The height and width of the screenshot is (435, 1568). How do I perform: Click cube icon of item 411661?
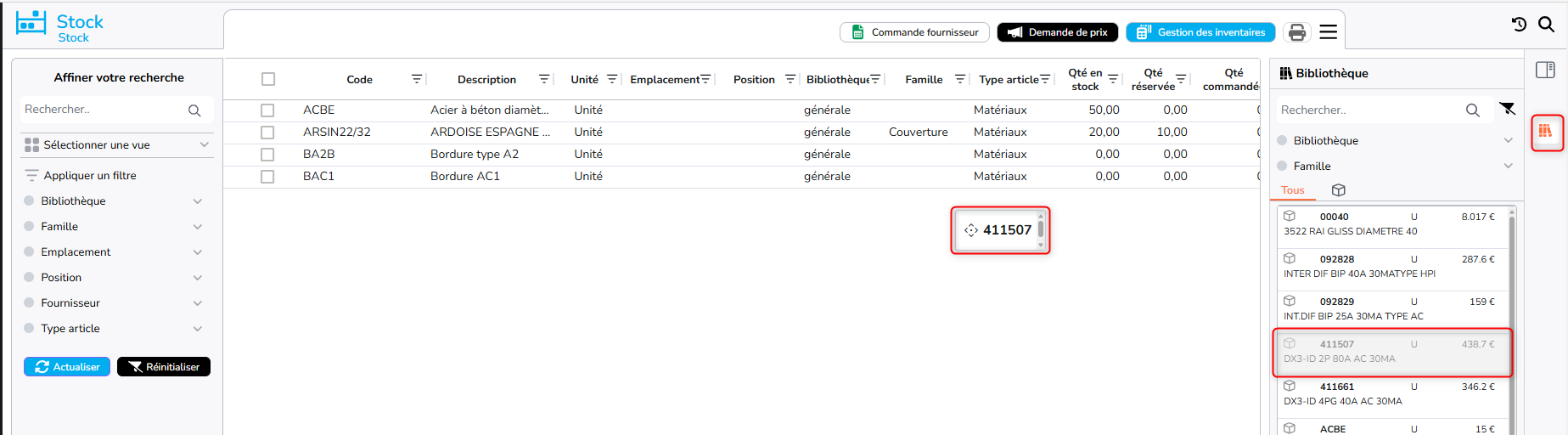(1290, 386)
